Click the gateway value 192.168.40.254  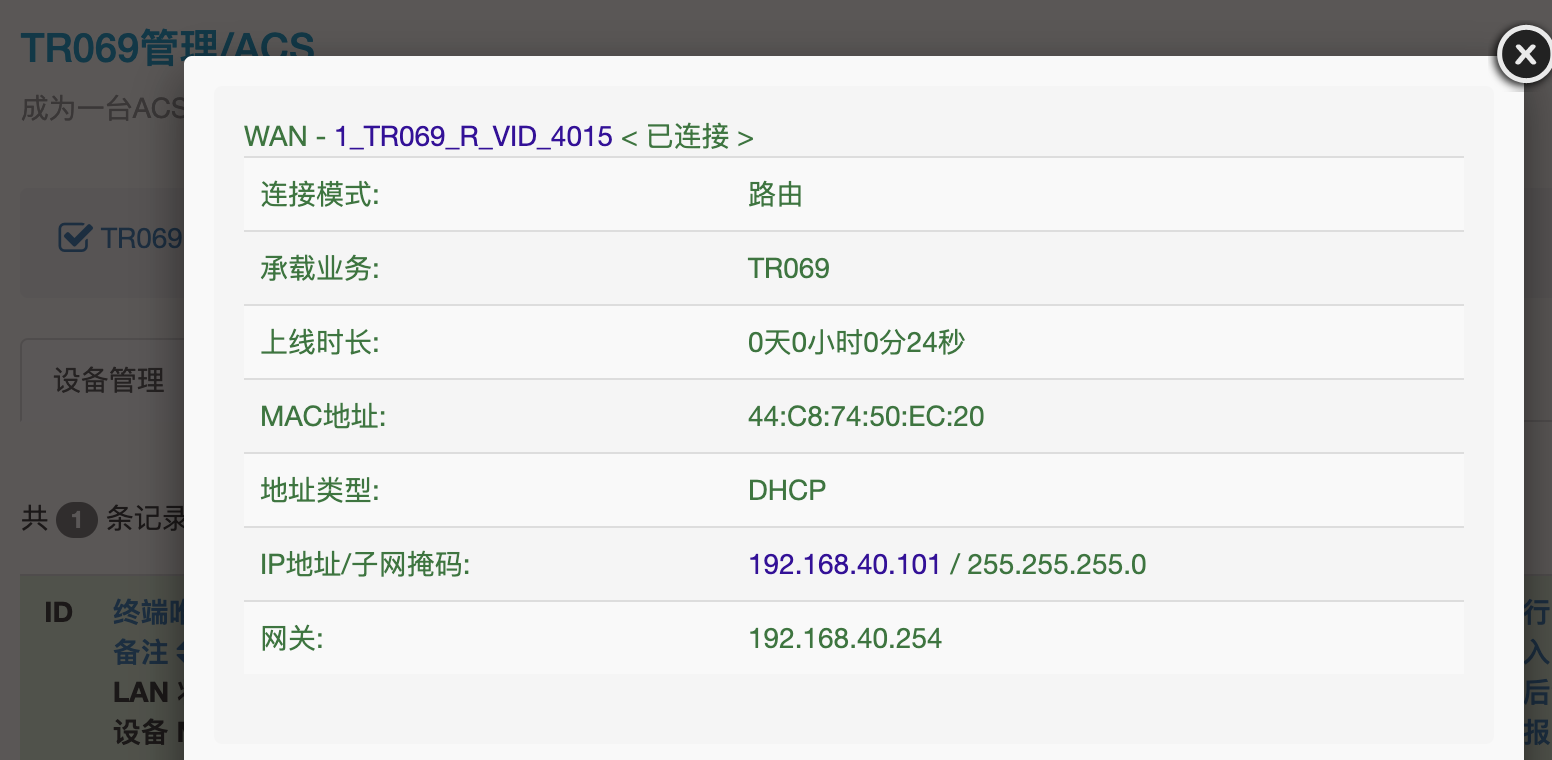click(844, 639)
